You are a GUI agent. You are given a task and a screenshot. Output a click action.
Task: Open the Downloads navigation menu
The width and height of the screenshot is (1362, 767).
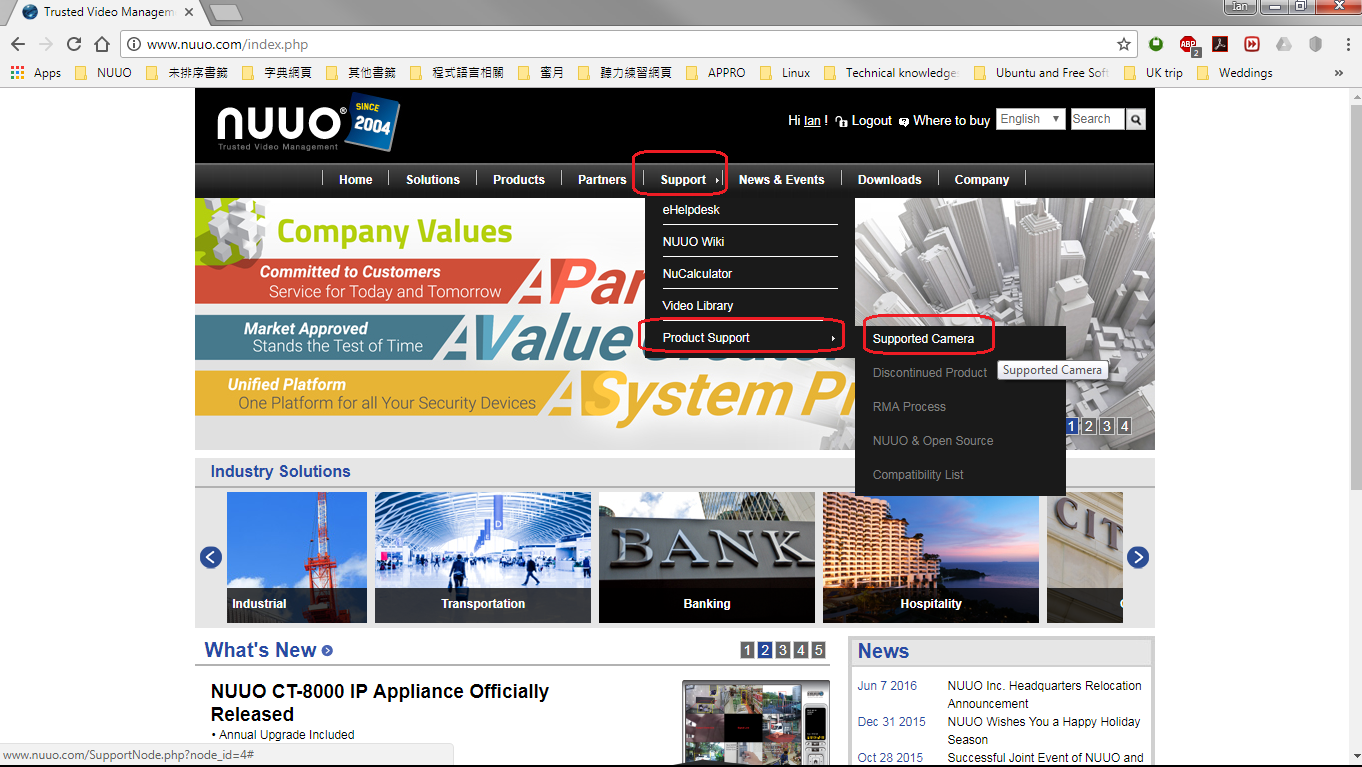pos(889,180)
